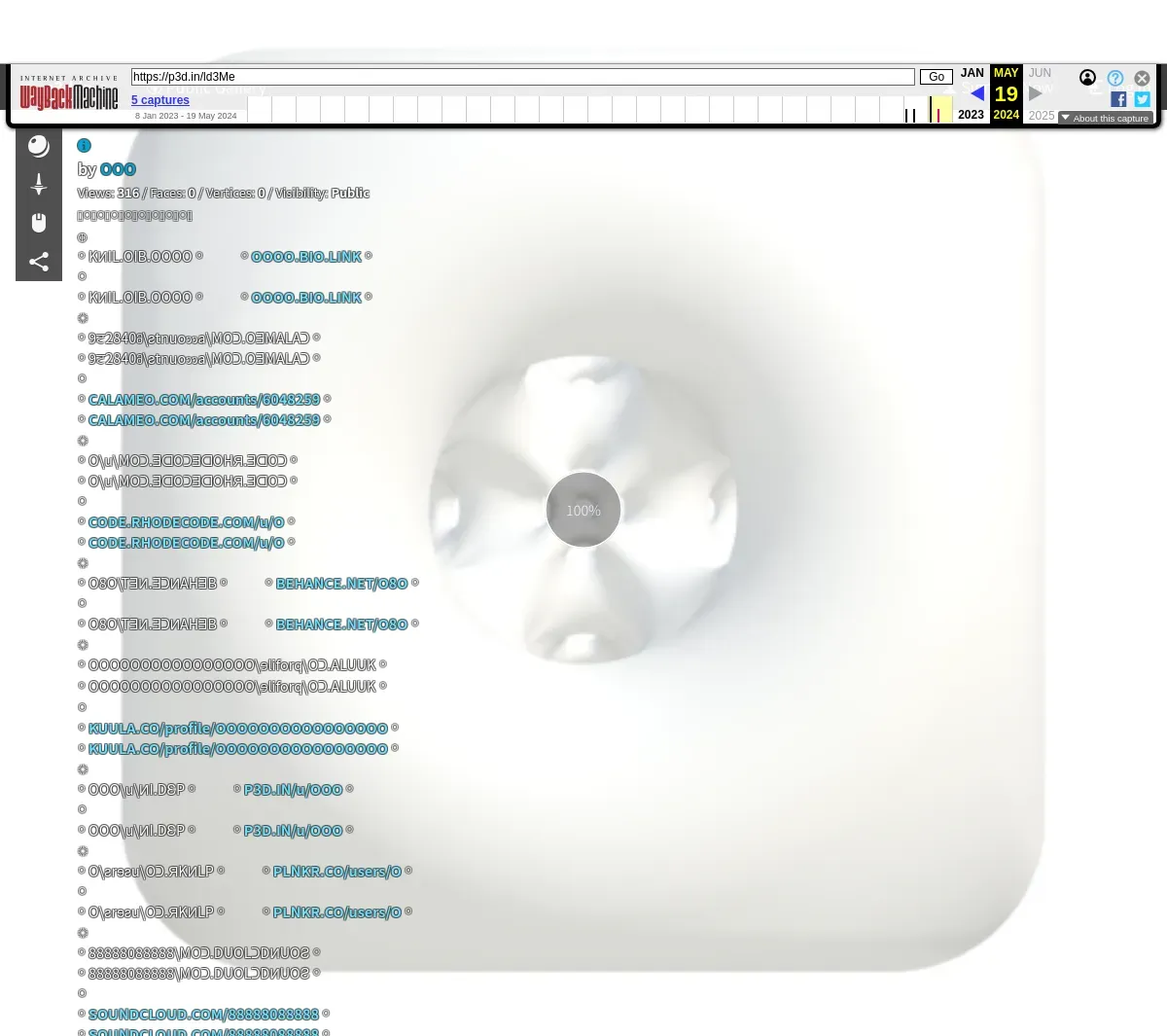Share the capture on Twitter

tap(1142, 99)
